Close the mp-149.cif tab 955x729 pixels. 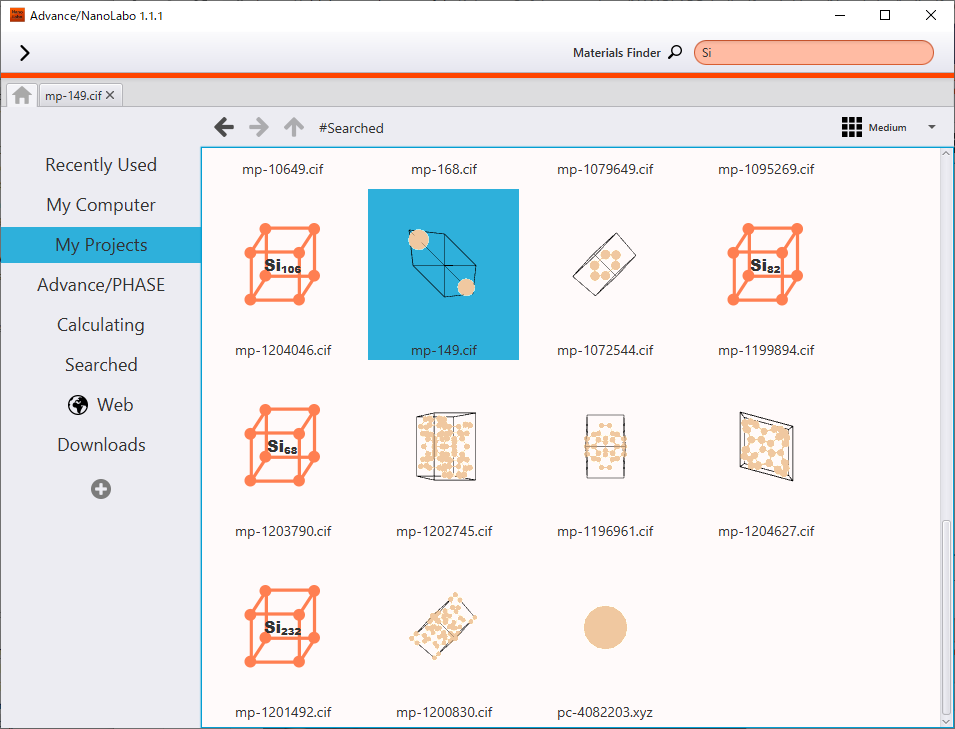pyautogui.click(x=110, y=95)
